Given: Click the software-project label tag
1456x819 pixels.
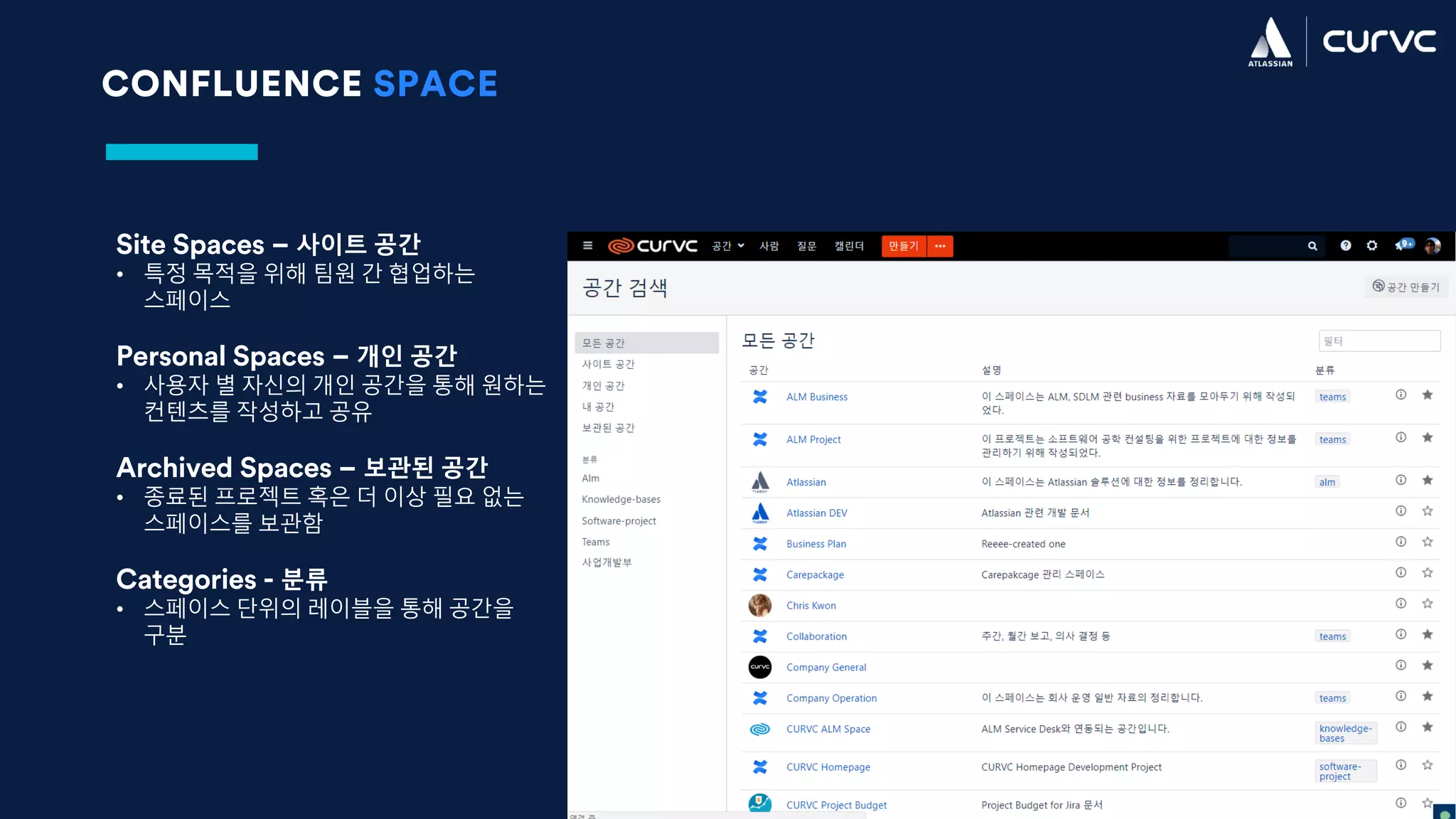Looking at the screenshot, I should point(1346,771).
